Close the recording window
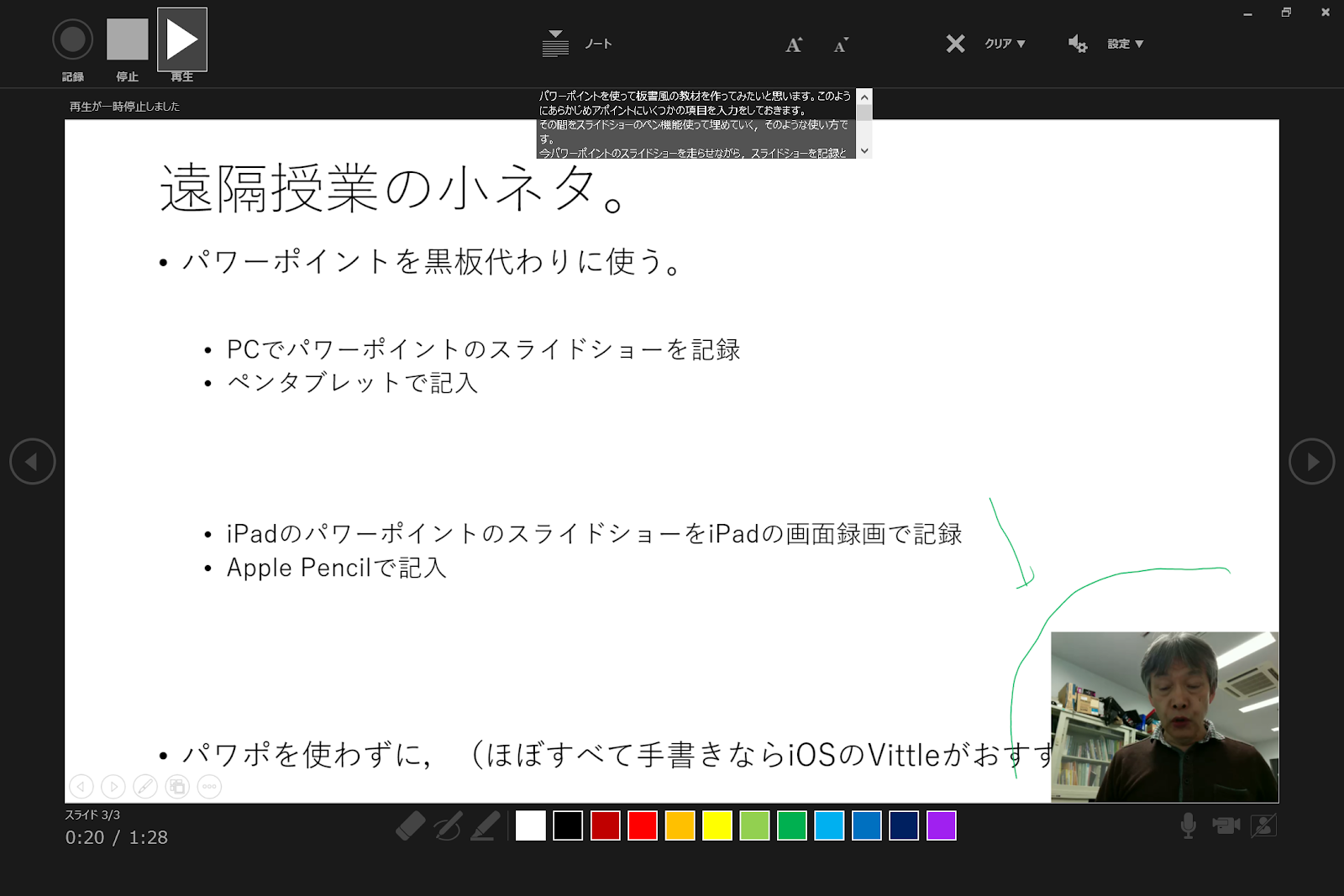Screen dimensions: 1344x896 point(1326,13)
